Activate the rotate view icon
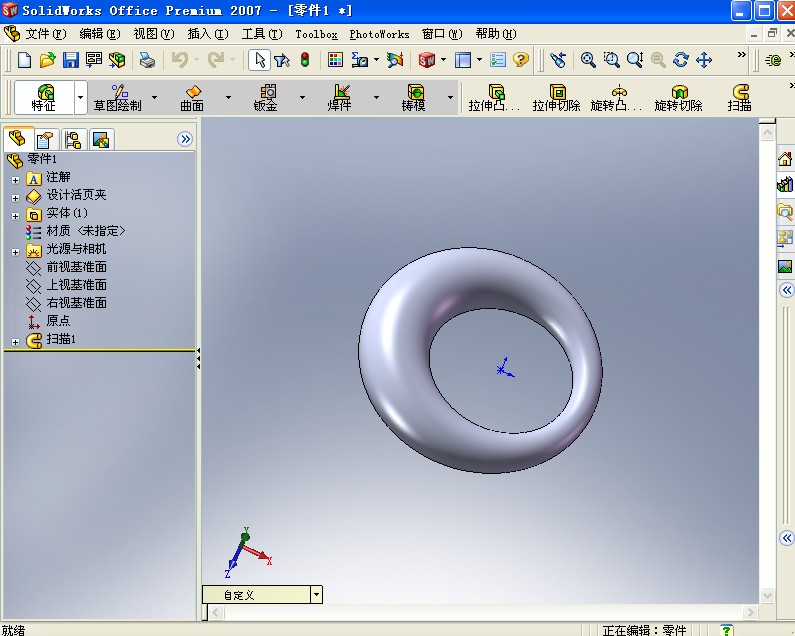 coord(680,60)
